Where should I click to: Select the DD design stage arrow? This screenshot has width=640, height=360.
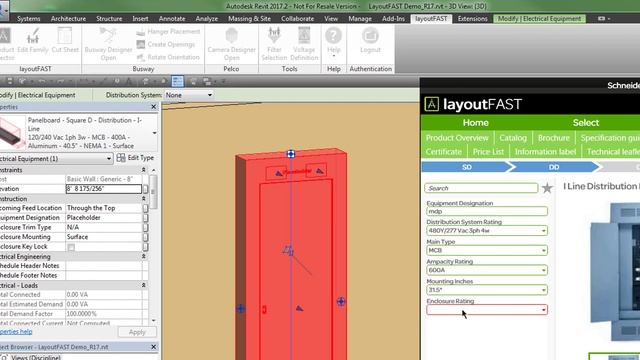click(554, 167)
